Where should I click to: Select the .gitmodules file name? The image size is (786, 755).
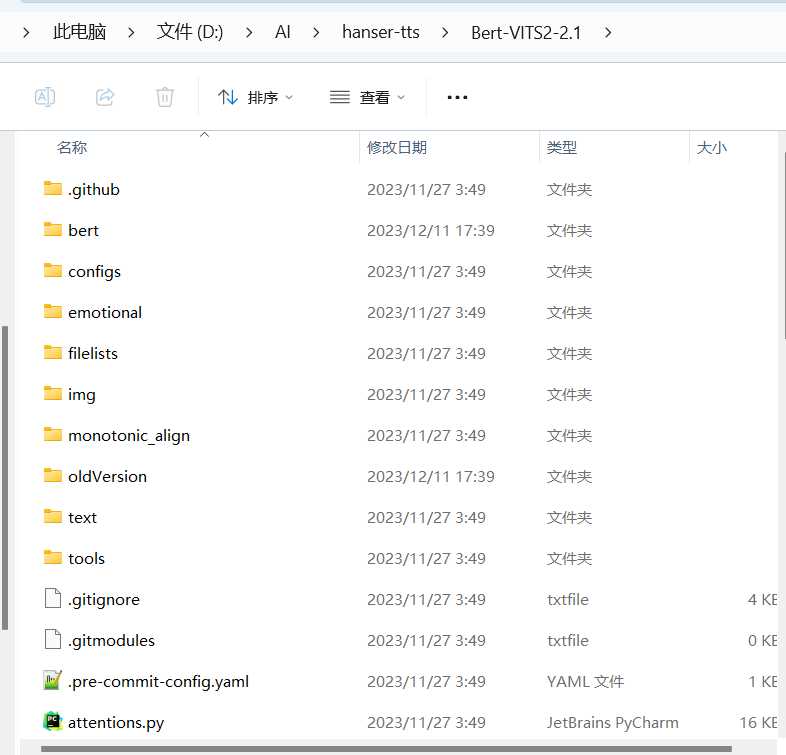[111, 640]
